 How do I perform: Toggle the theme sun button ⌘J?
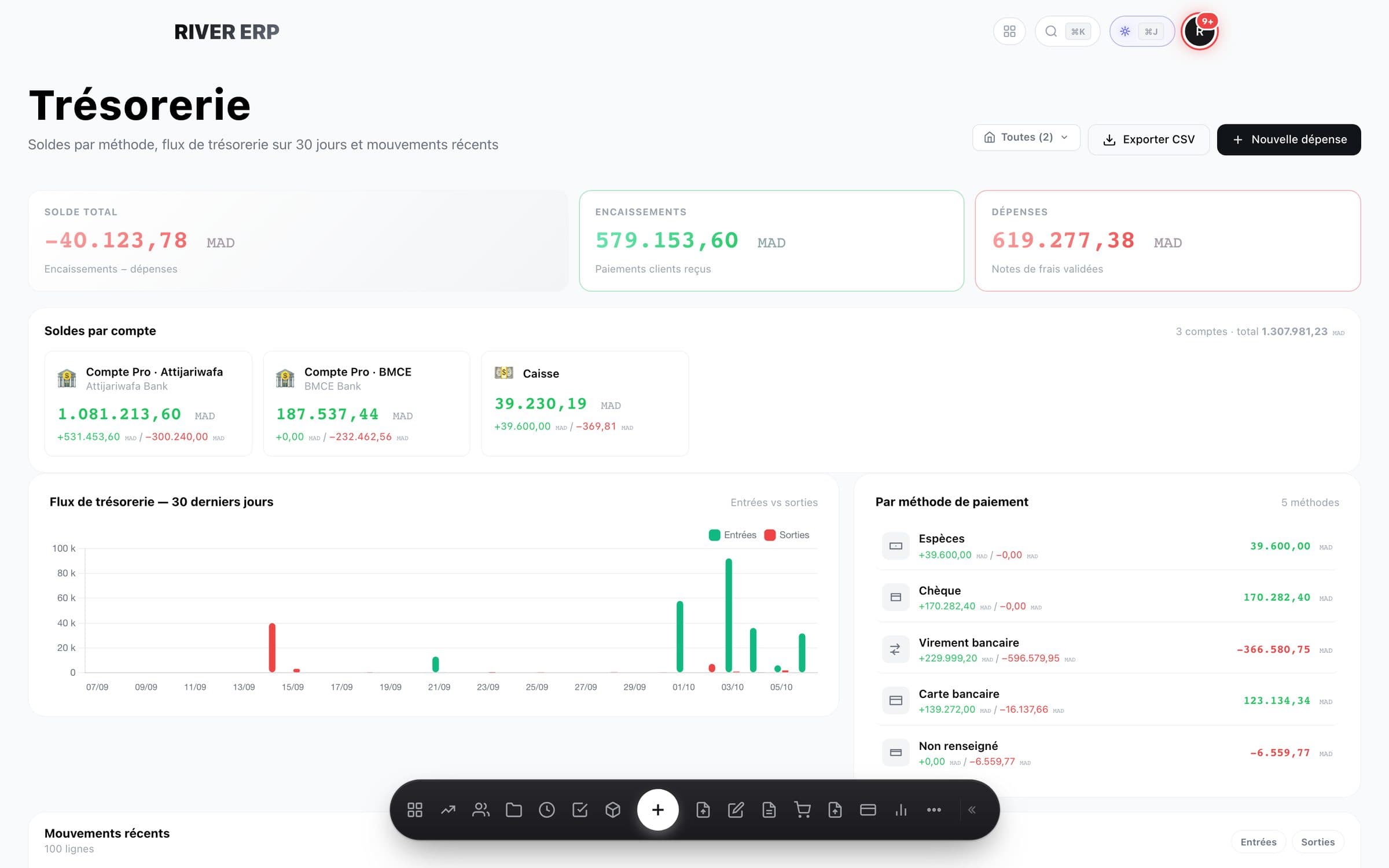tap(1142, 31)
